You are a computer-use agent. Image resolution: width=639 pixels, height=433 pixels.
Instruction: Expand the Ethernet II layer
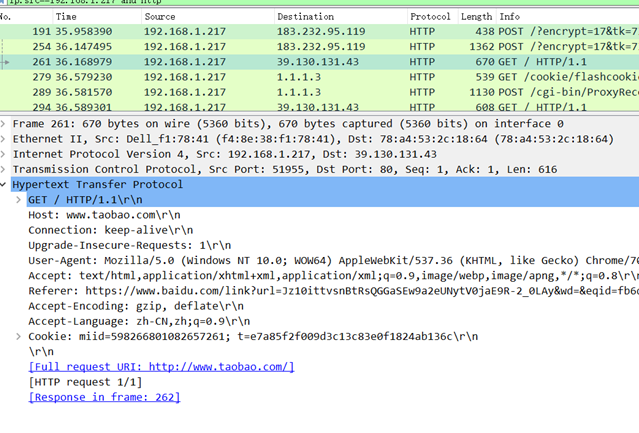click(x=3, y=139)
